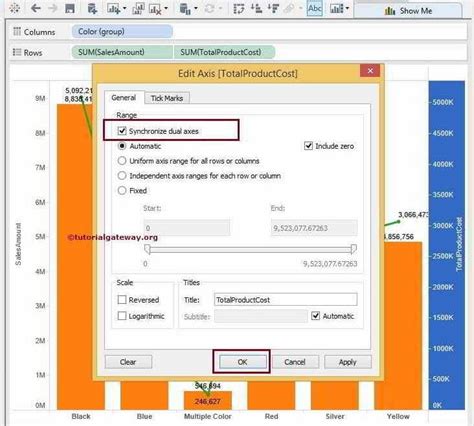The image size is (474, 426).
Task: Switch to the Tick Marks tab
Action: 167,98
